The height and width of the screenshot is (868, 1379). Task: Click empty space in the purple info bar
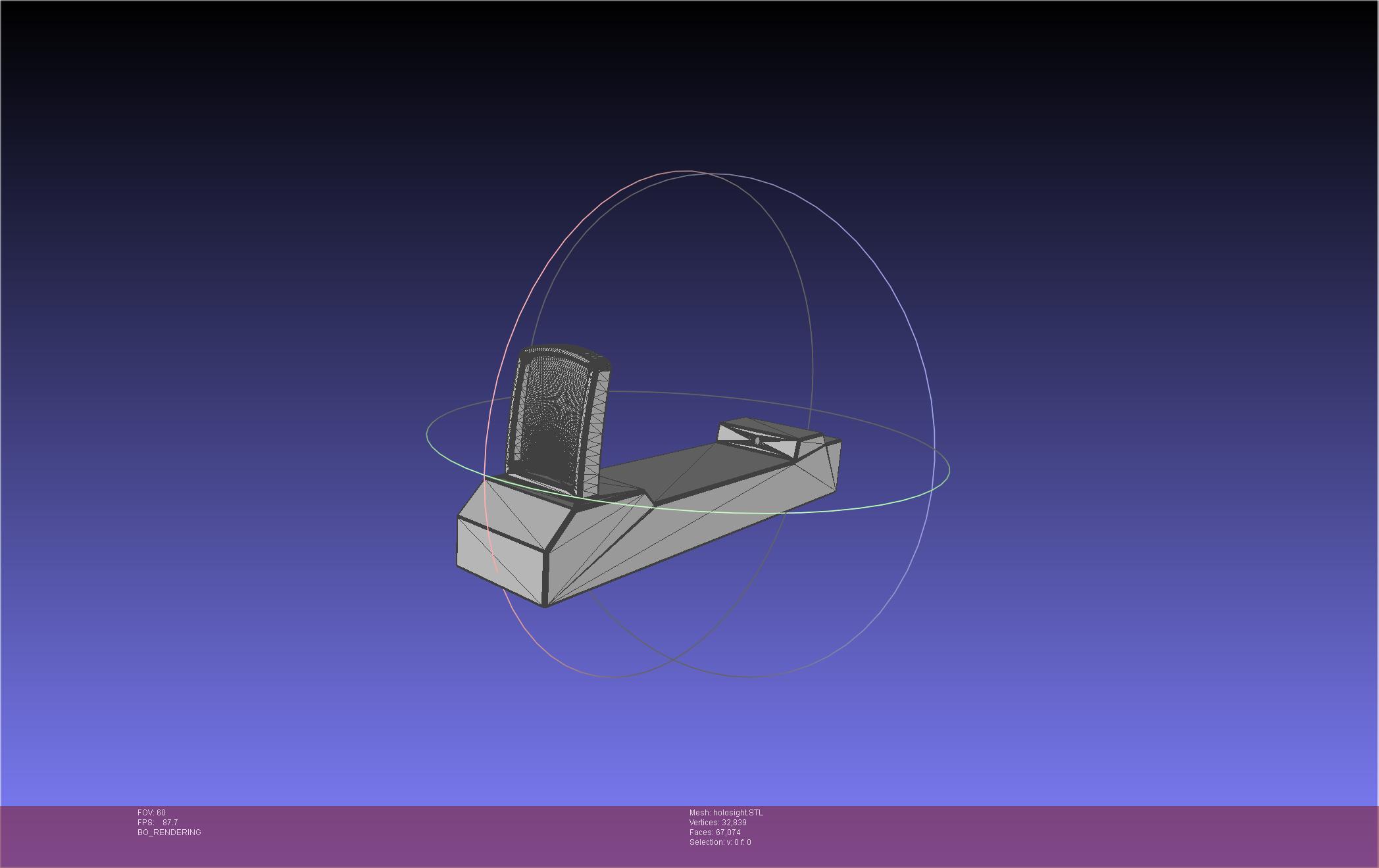[1053, 835]
